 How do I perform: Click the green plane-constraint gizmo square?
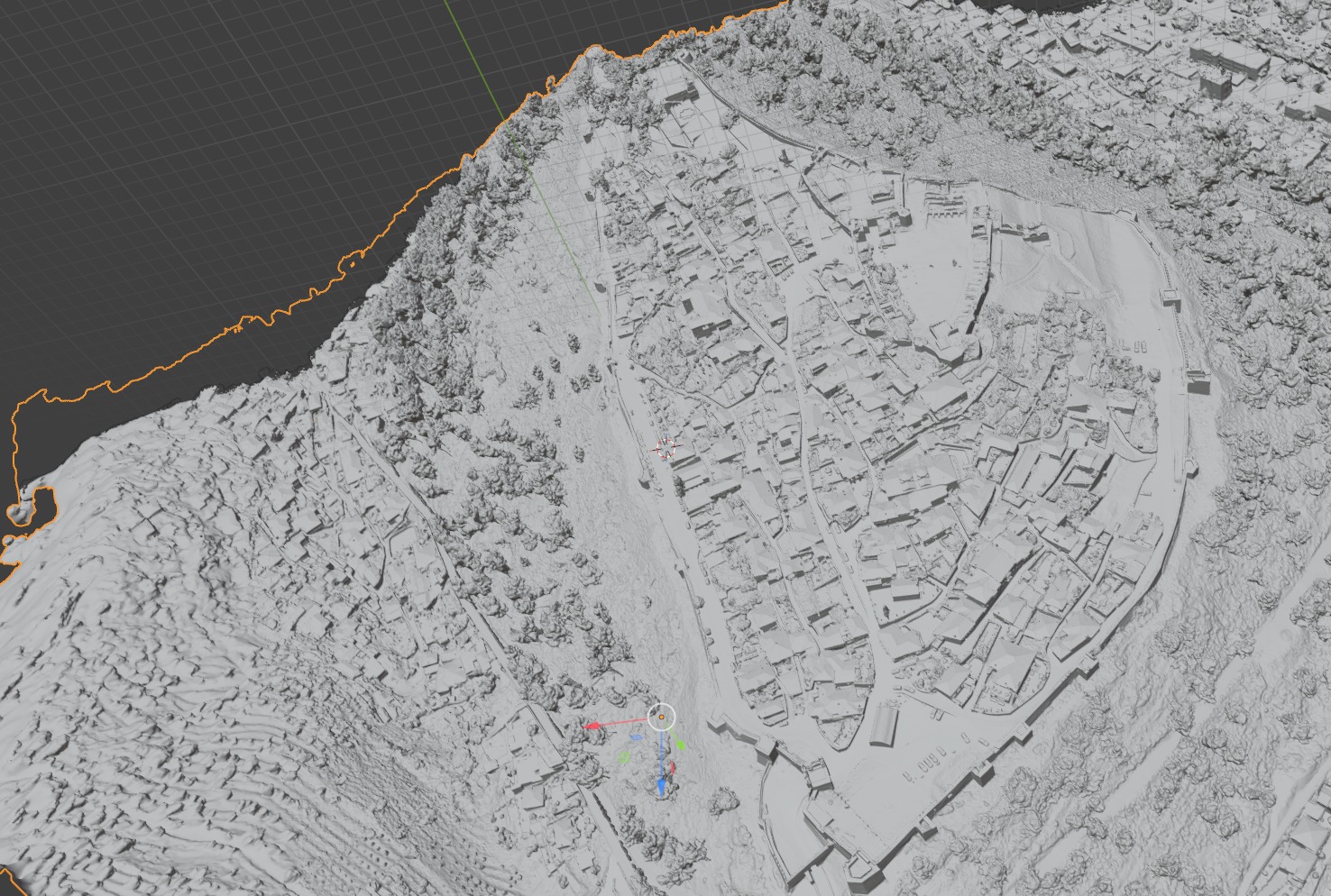[624, 756]
